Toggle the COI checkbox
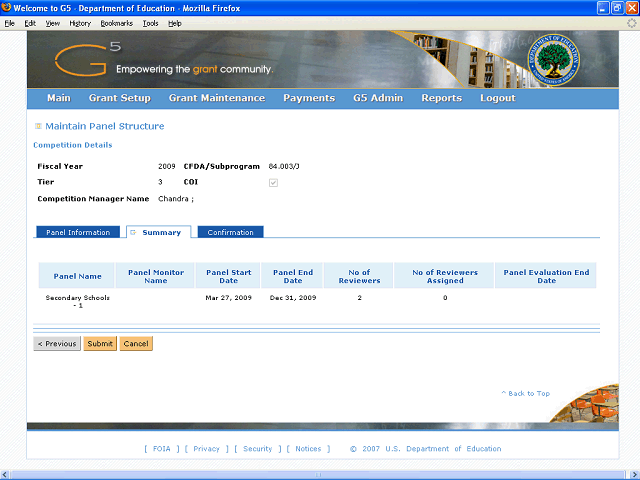 (273, 183)
